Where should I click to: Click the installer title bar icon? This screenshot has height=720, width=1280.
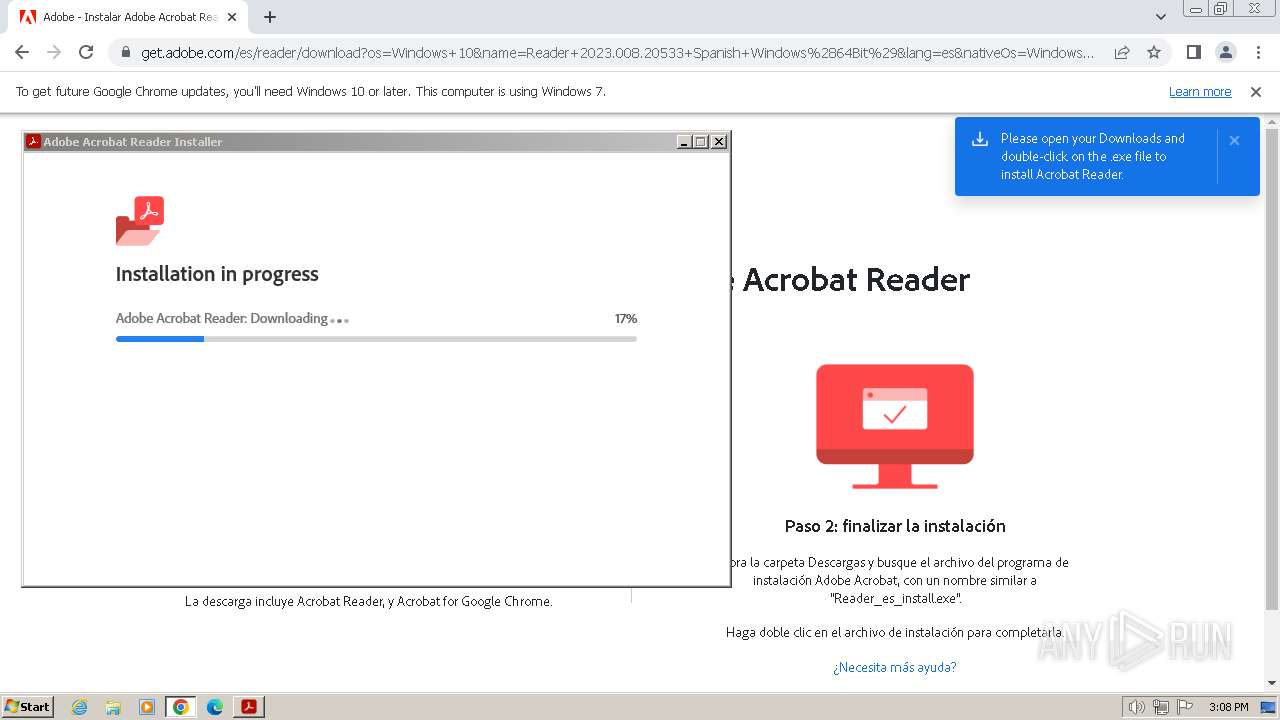tap(33, 141)
